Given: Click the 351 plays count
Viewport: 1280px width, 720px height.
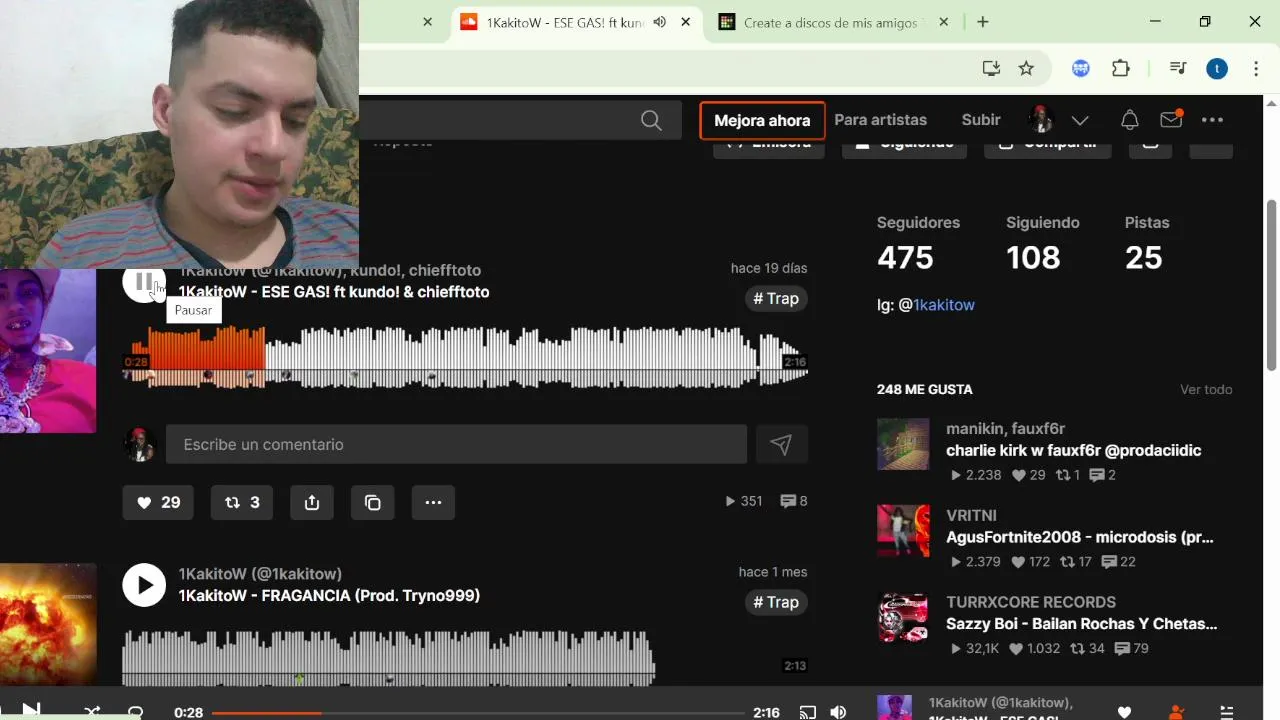Looking at the screenshot, I should [x=743, y=501].
